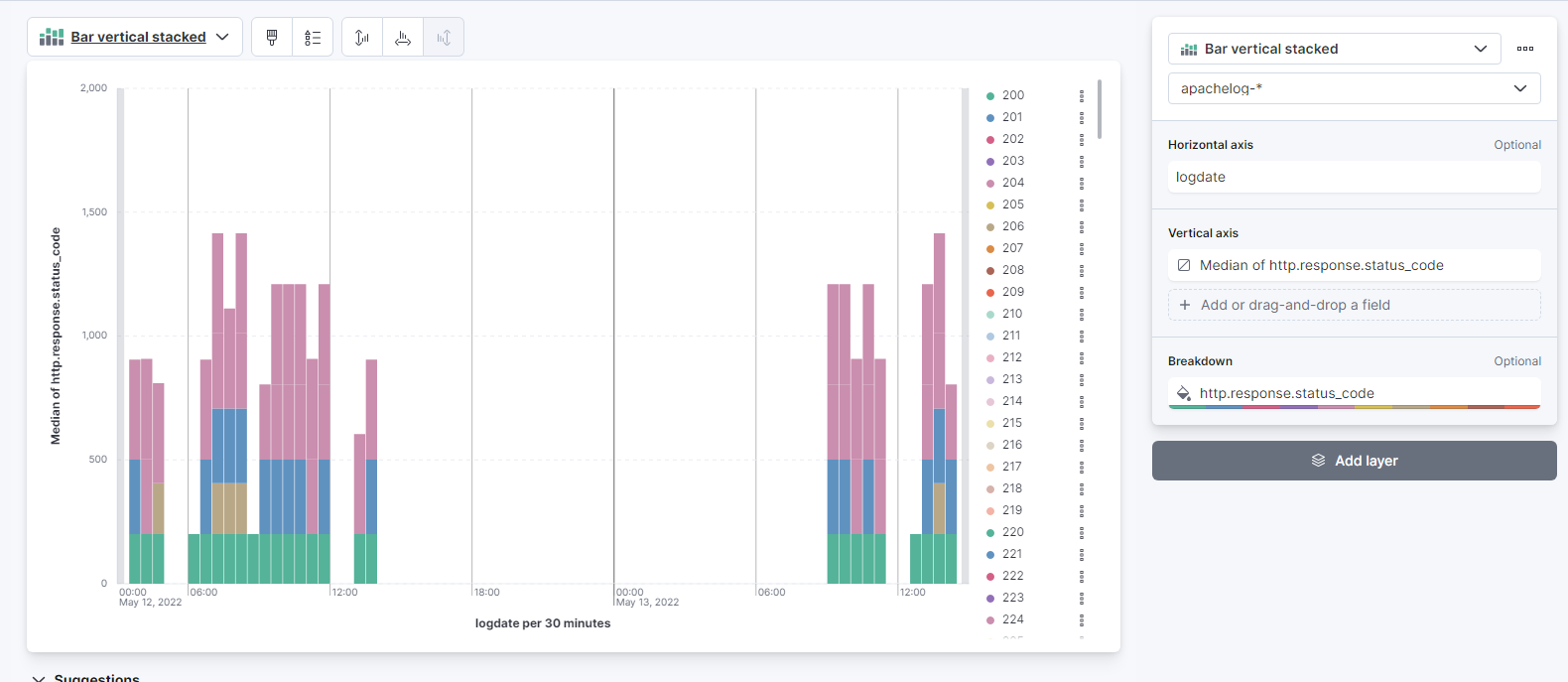1568x682 pixels.
Task: Open legend options for 200
Action: pos(1082,96)
